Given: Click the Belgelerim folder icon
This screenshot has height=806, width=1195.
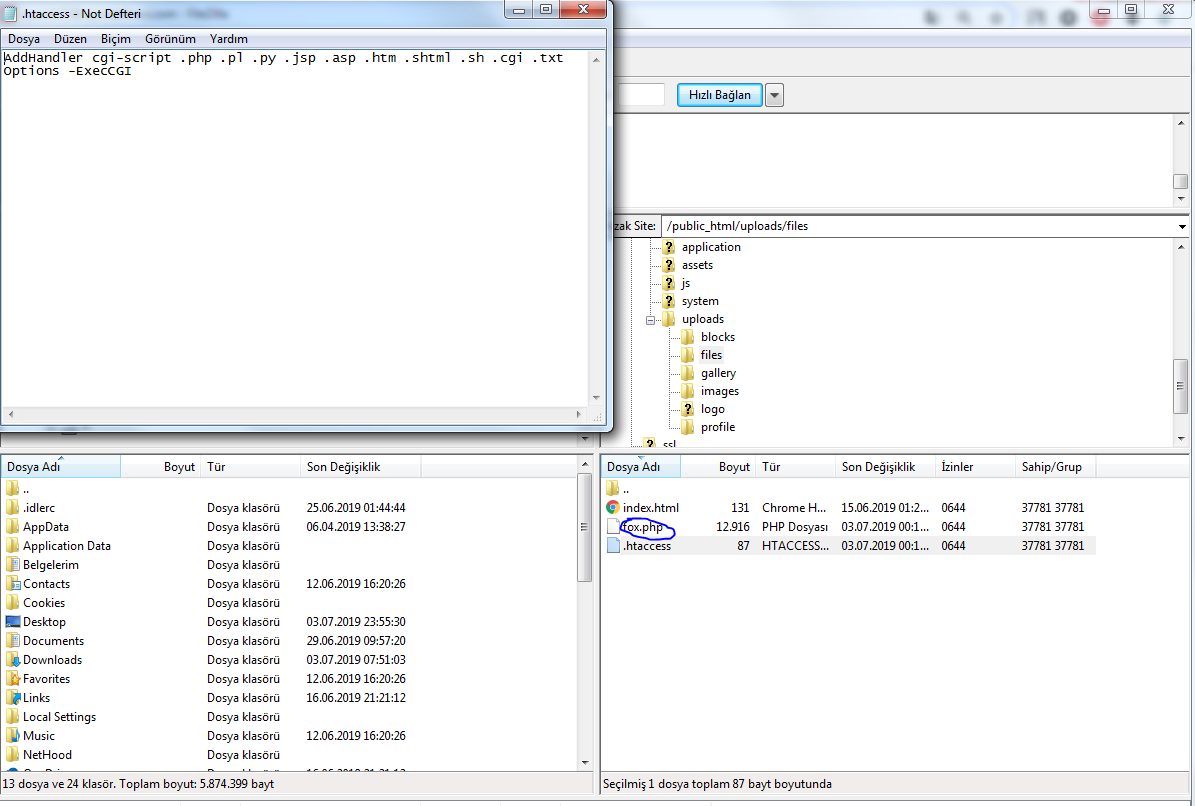Looking at the screenshot, I should point(12,565).
